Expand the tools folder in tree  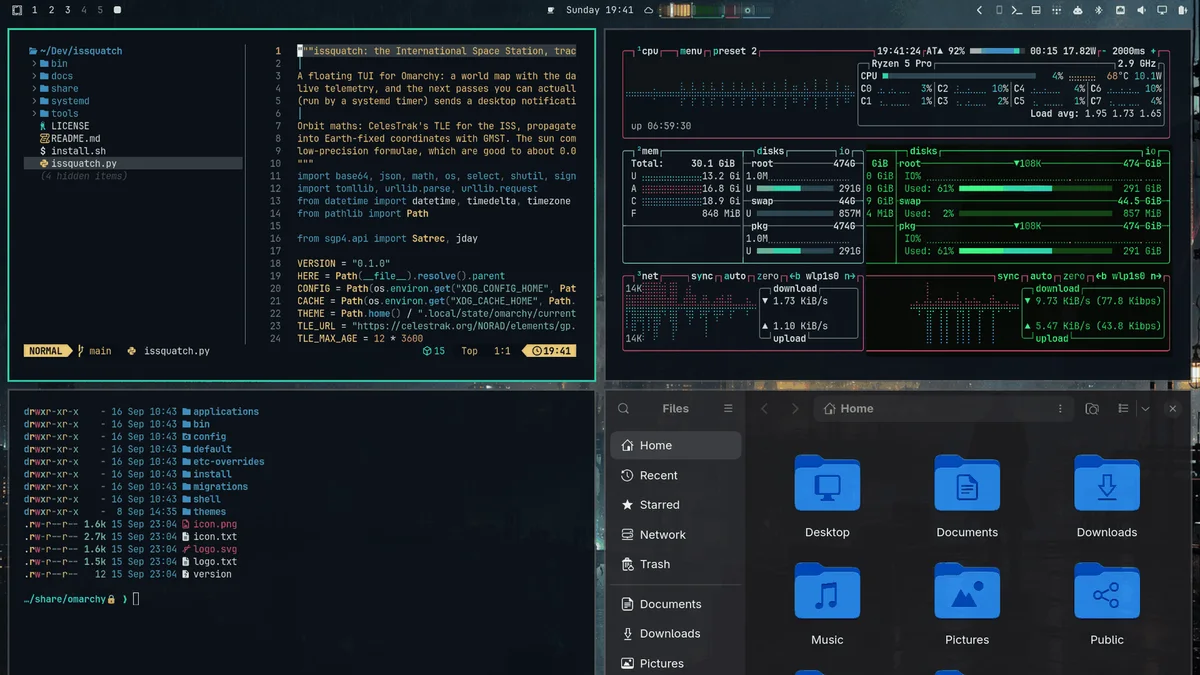[x=34, y=113]
